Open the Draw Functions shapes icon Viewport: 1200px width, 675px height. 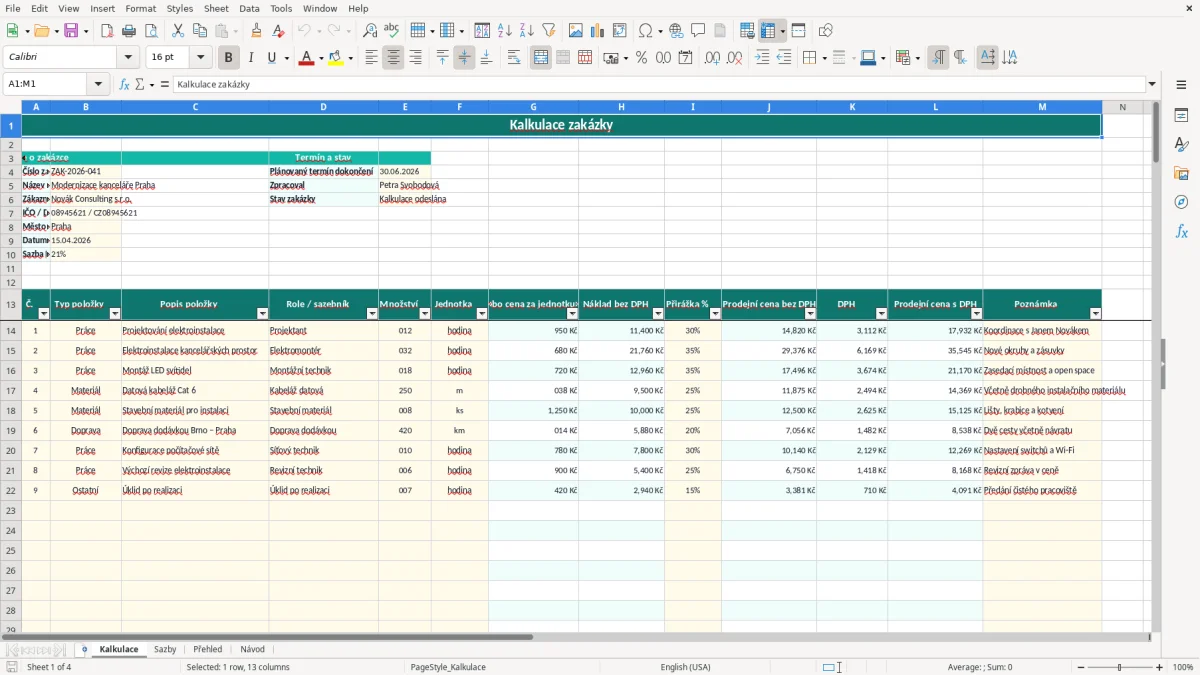click(826, 31)
